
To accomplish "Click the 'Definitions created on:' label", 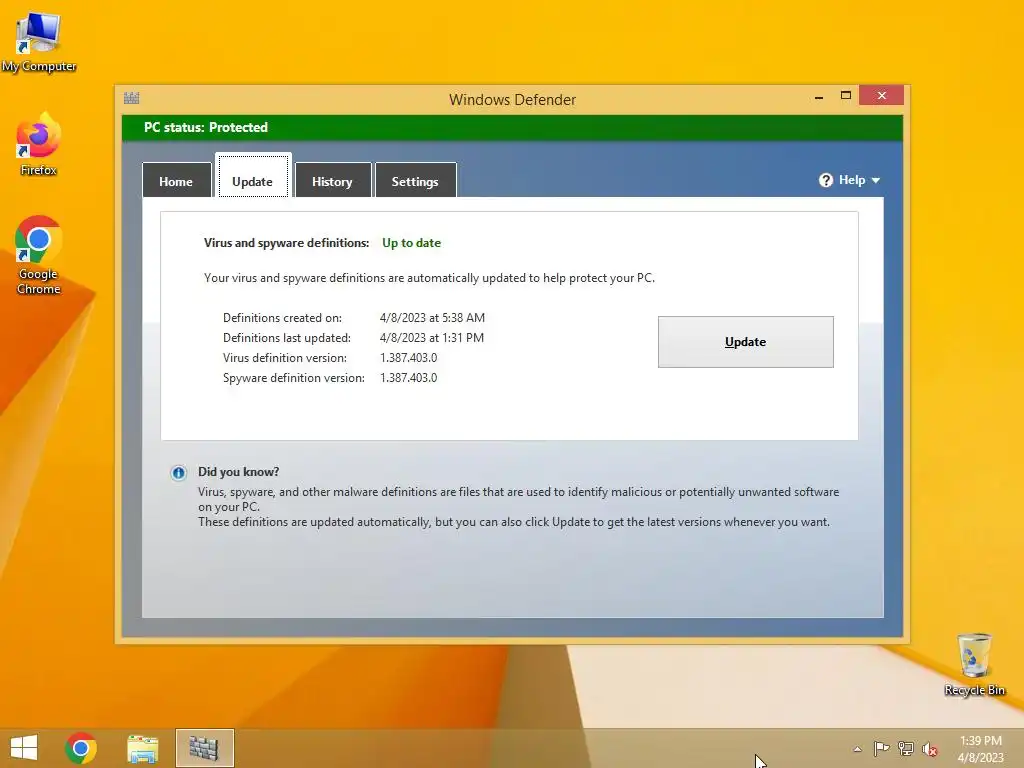I will pos(282,318).
